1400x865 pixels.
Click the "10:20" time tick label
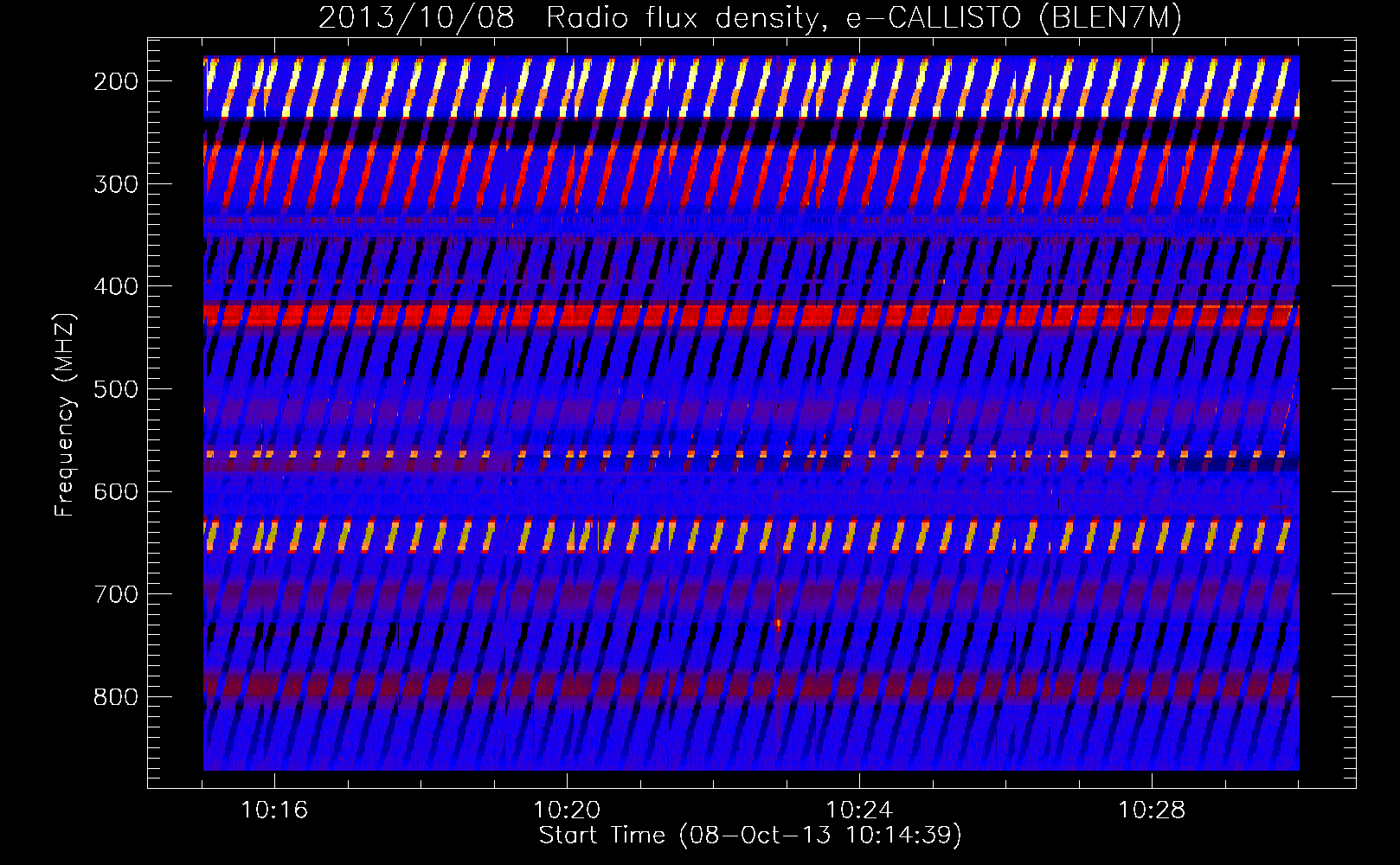[x=567, y=811]
